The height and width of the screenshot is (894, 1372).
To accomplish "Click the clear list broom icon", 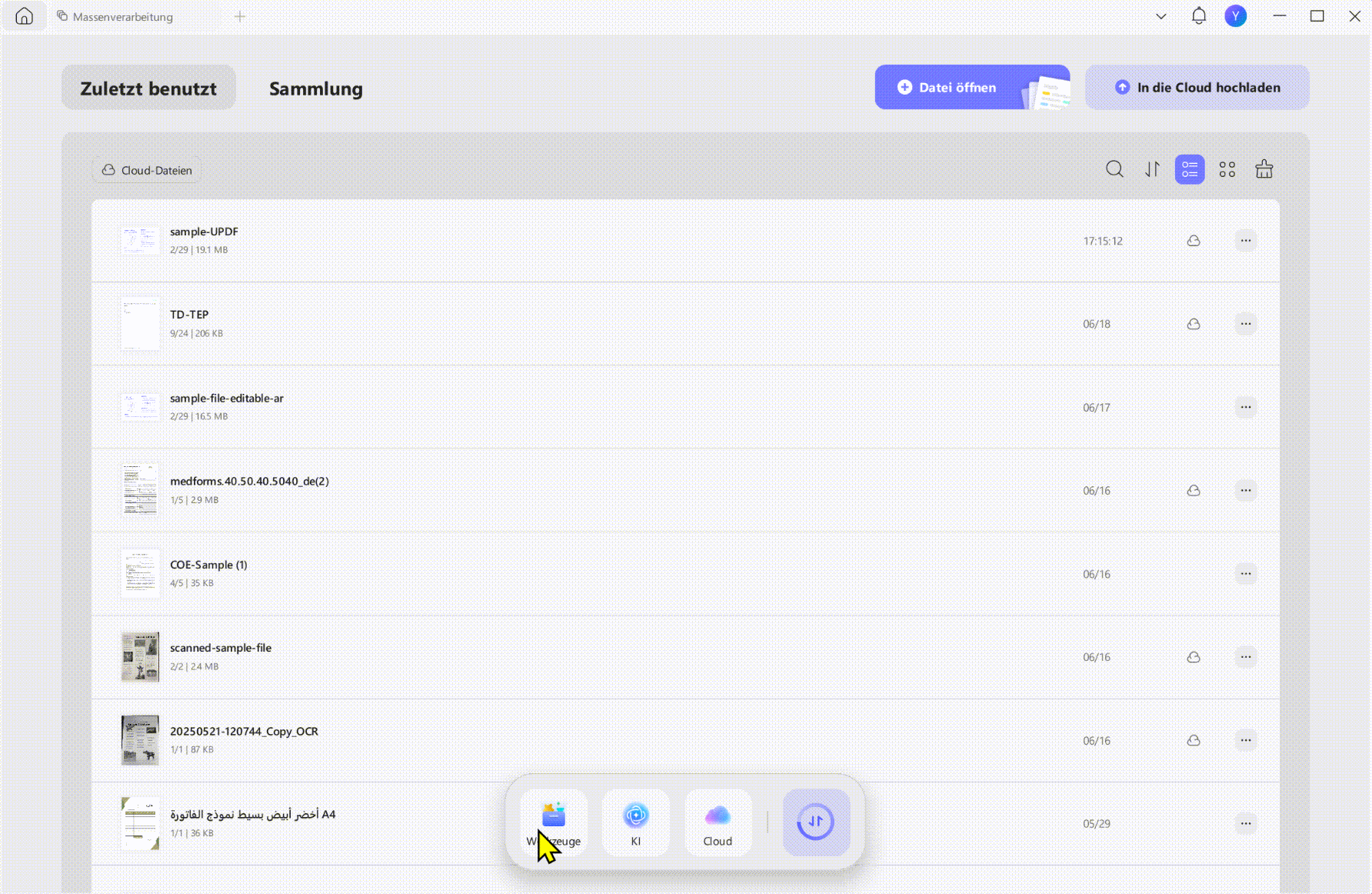I will (x=1264, y=169).
